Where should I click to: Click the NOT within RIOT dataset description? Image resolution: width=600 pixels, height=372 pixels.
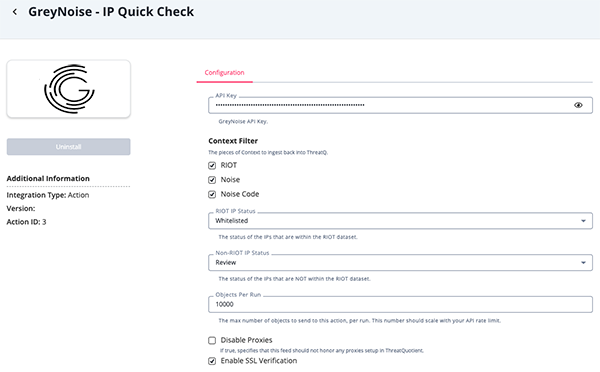(x=294, y=279)
